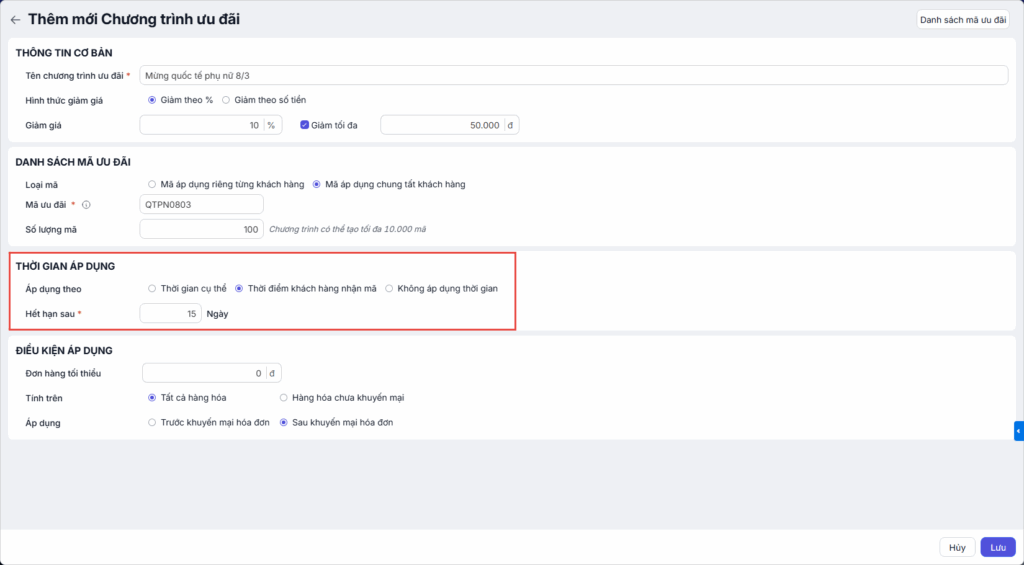Focus the Số lượng mã field
The height and width of the screenshot is (565, 1024).
click(x=202, y=229)
